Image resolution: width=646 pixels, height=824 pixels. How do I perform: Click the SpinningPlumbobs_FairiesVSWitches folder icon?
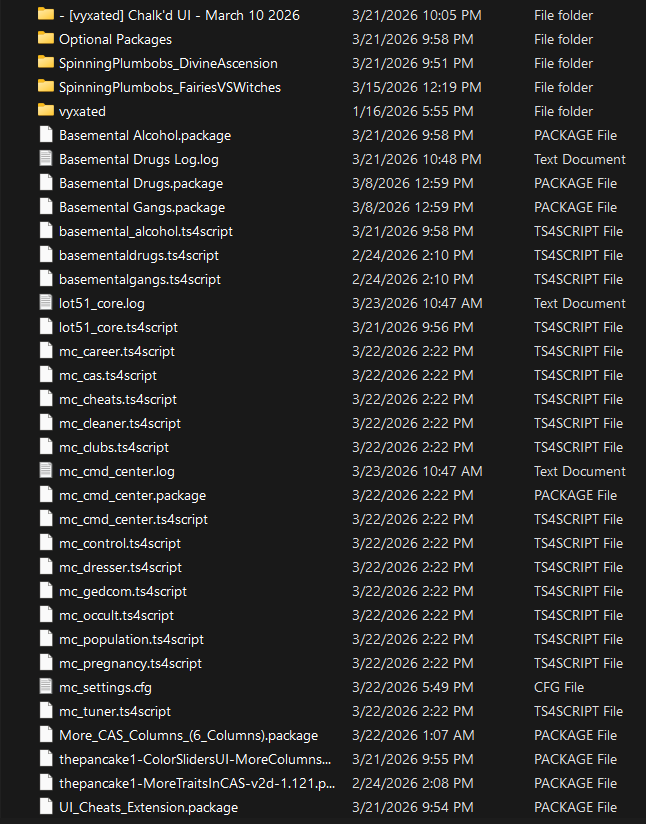(x=46, y=86)
